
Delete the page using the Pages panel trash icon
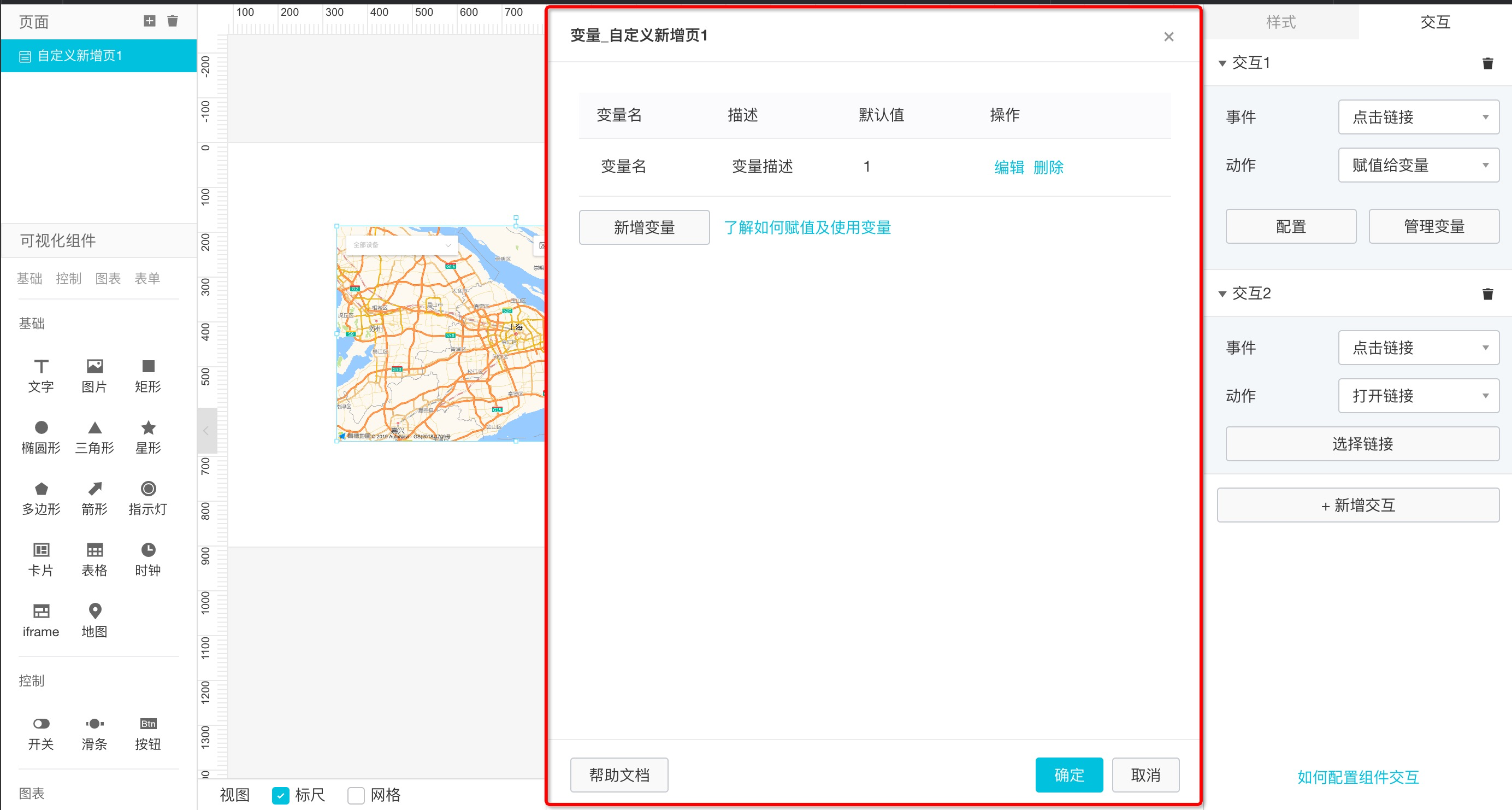tap(173, 21)
